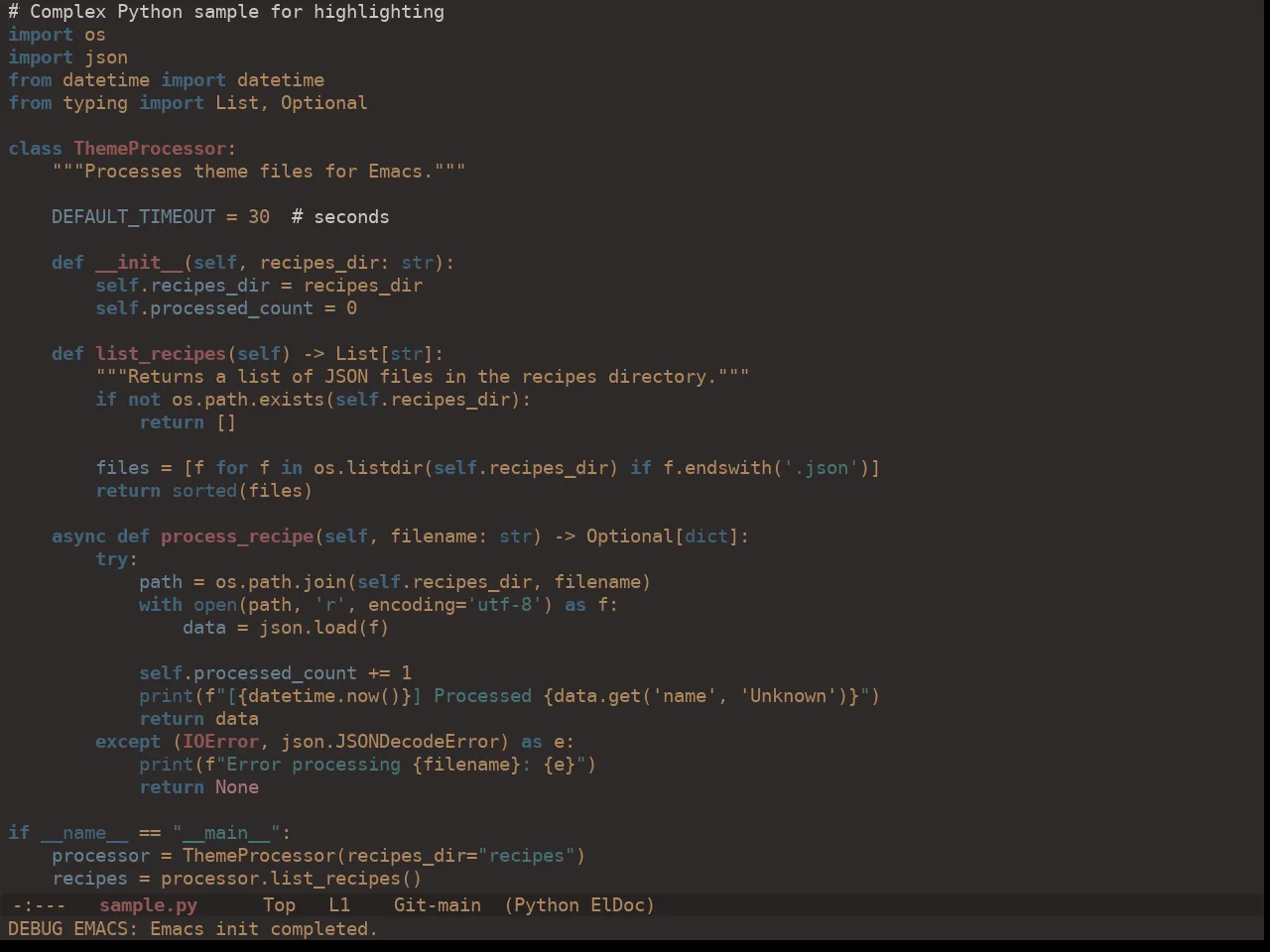Click the Python major mode indicator

click(547, 904)
